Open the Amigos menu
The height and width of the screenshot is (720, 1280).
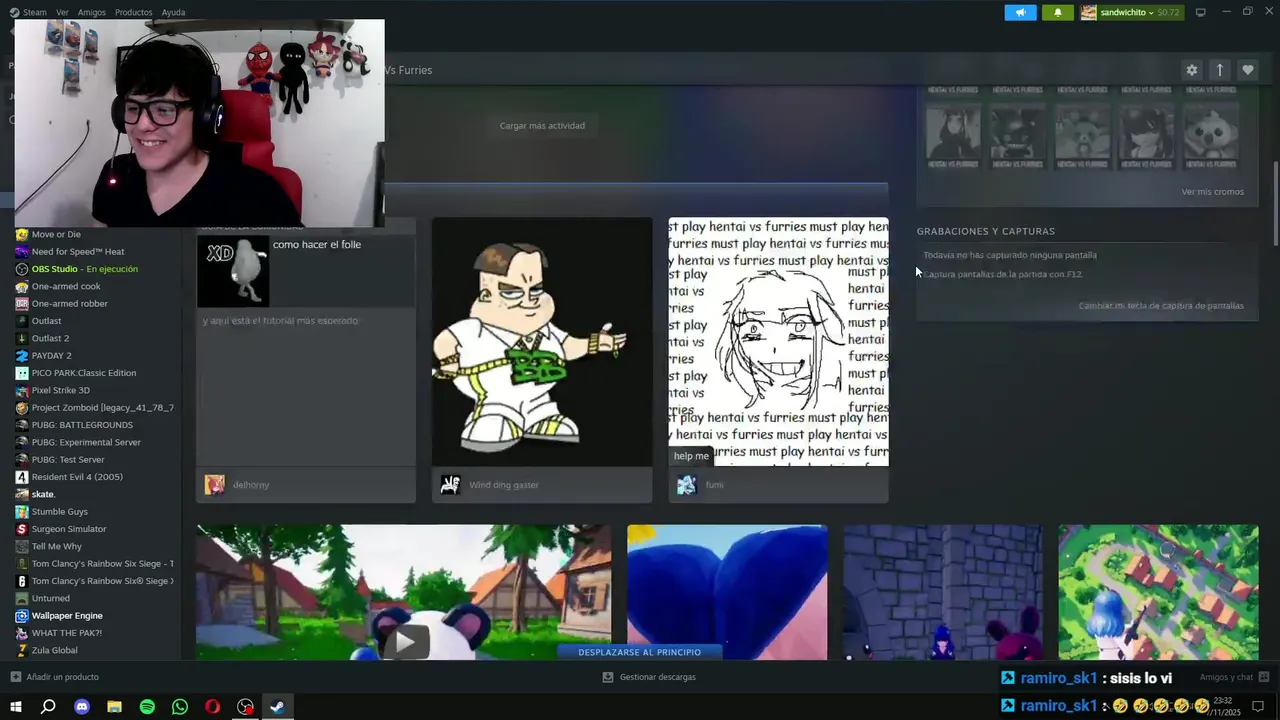click(x=91, y=12)
